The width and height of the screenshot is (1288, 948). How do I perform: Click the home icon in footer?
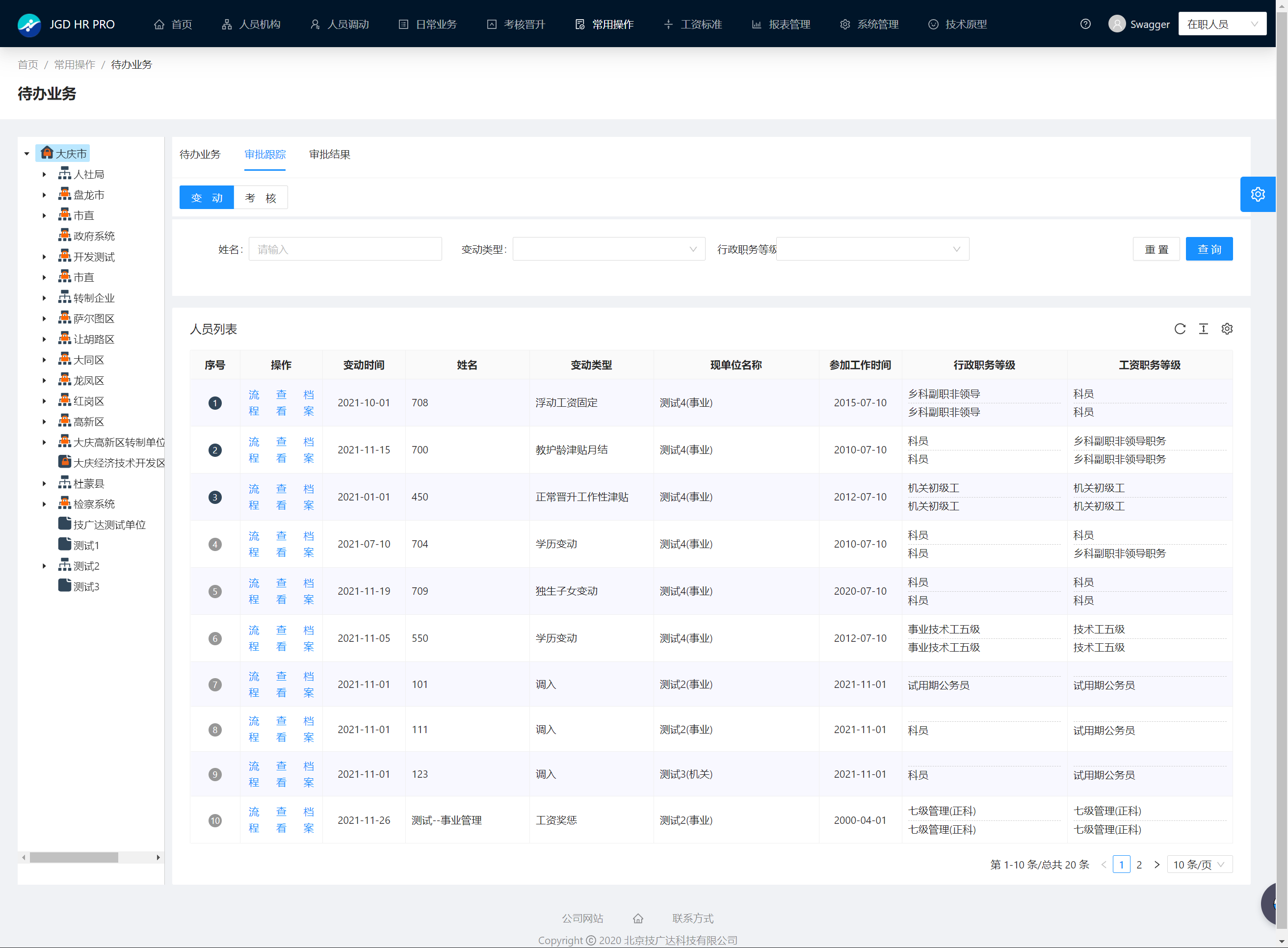pyautogui.click(x=638, y=919)
